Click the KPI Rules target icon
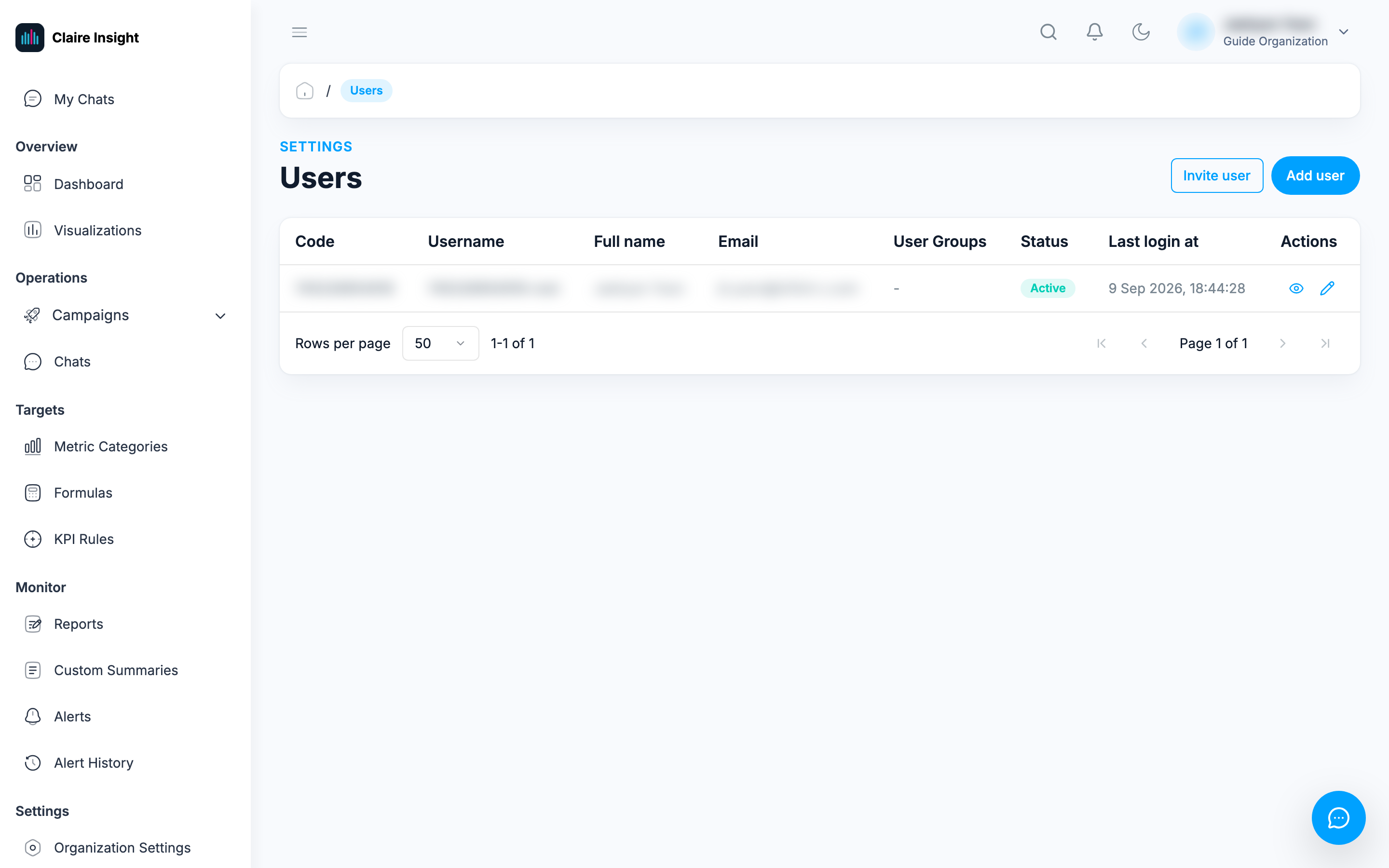The height and width of the screenshot is (868, 1389). [x=33, y=539]
